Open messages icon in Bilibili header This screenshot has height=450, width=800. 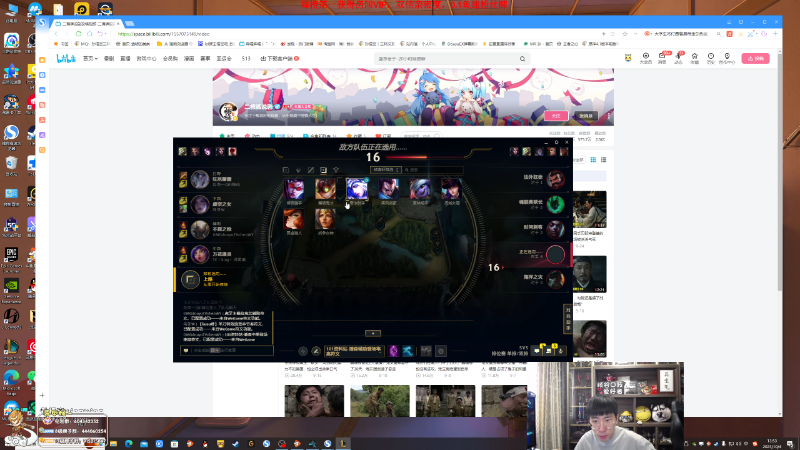(x=662, y=58)
